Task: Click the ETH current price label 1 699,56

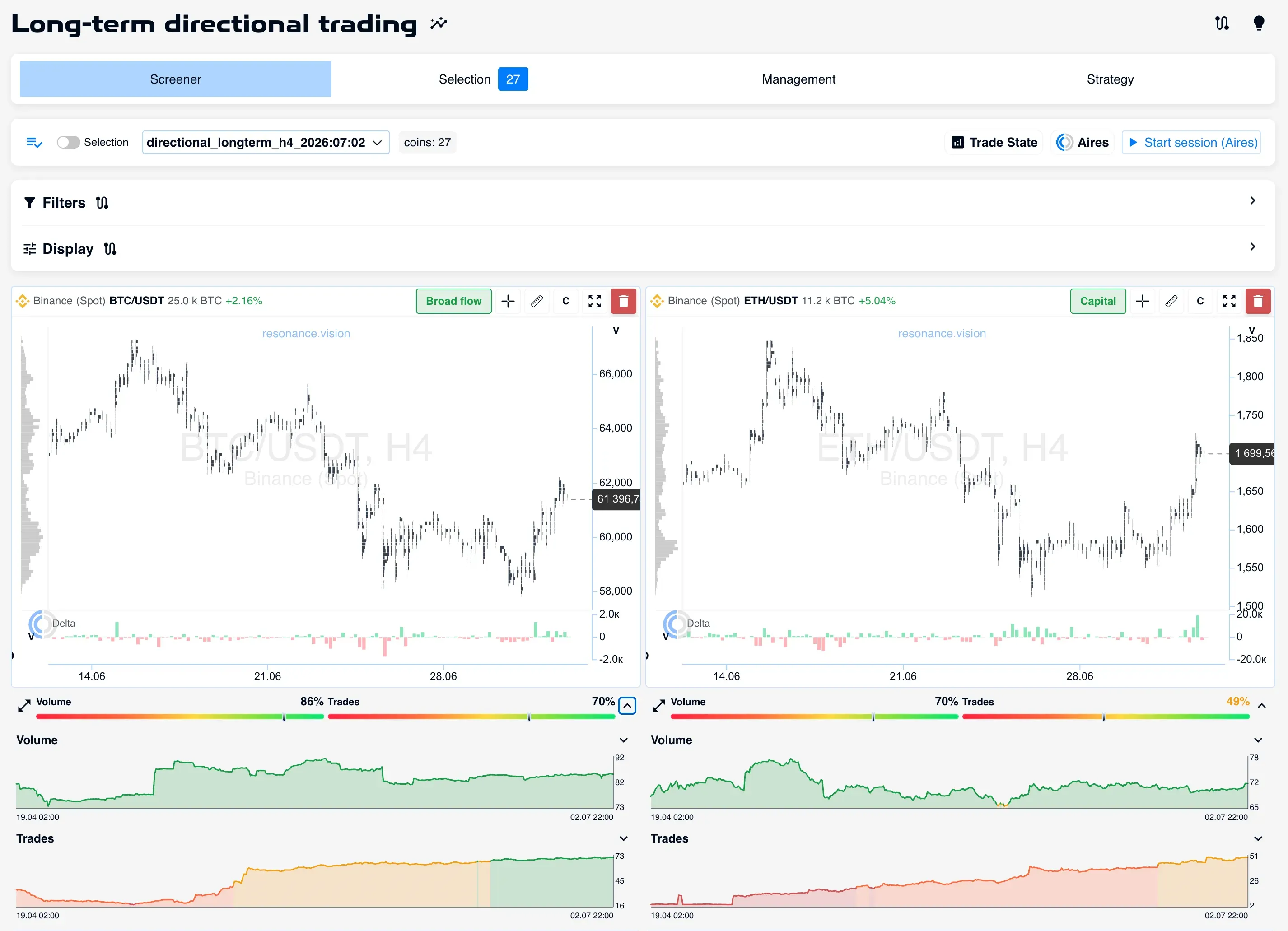Action: [1252, 453]
